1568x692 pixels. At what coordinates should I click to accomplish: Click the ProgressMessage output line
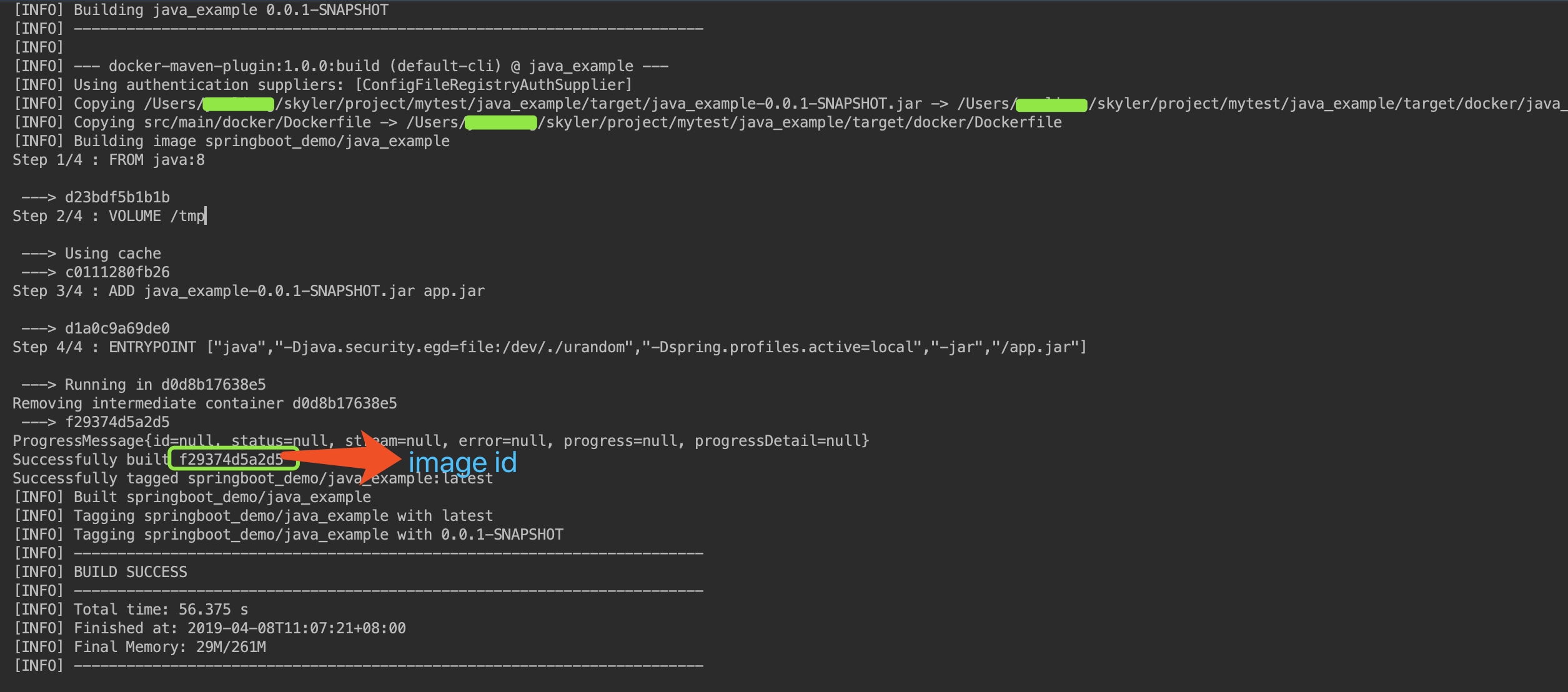tap(441, 441)
